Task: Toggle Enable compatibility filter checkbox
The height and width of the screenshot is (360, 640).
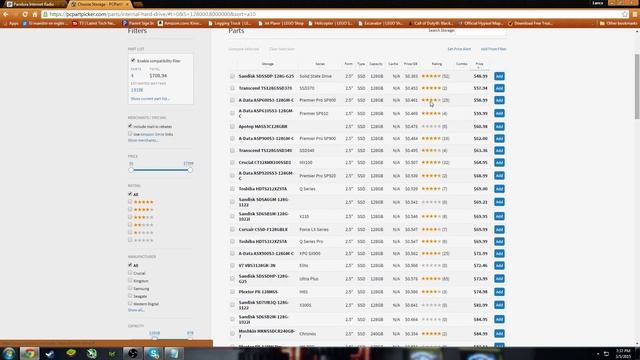Action: 133,60
